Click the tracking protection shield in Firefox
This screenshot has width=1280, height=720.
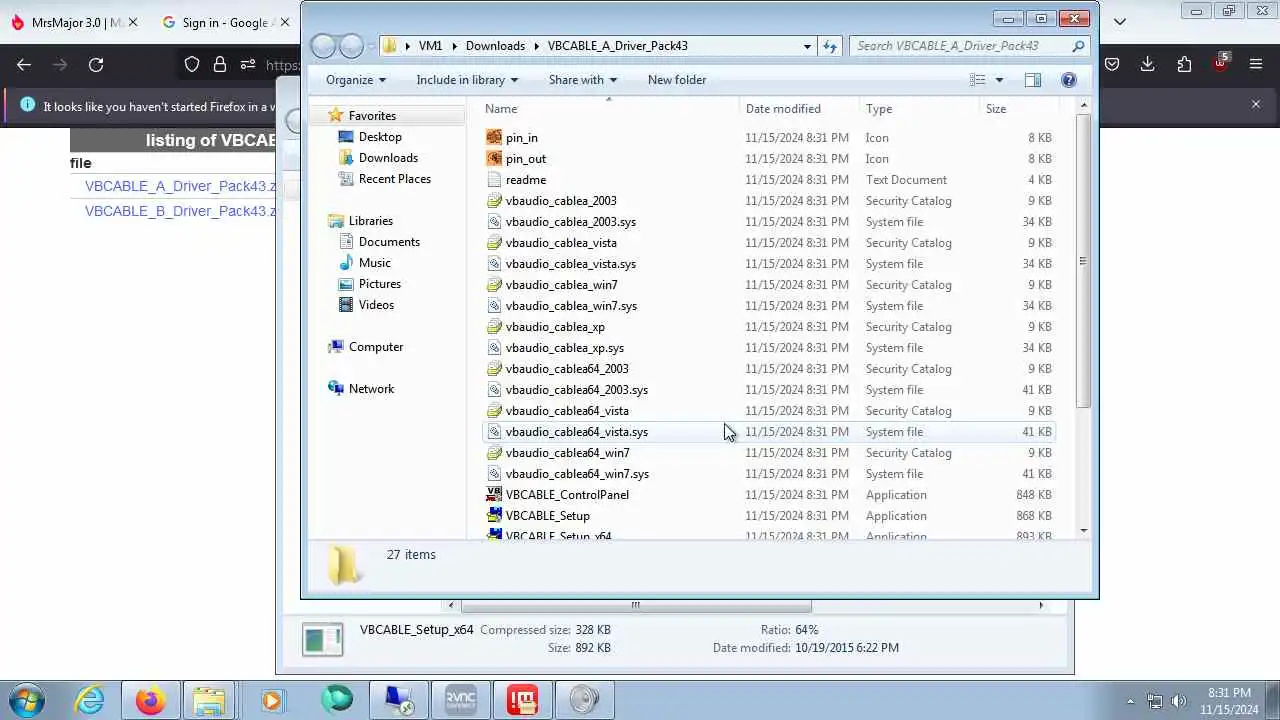[x=192, y=64]
